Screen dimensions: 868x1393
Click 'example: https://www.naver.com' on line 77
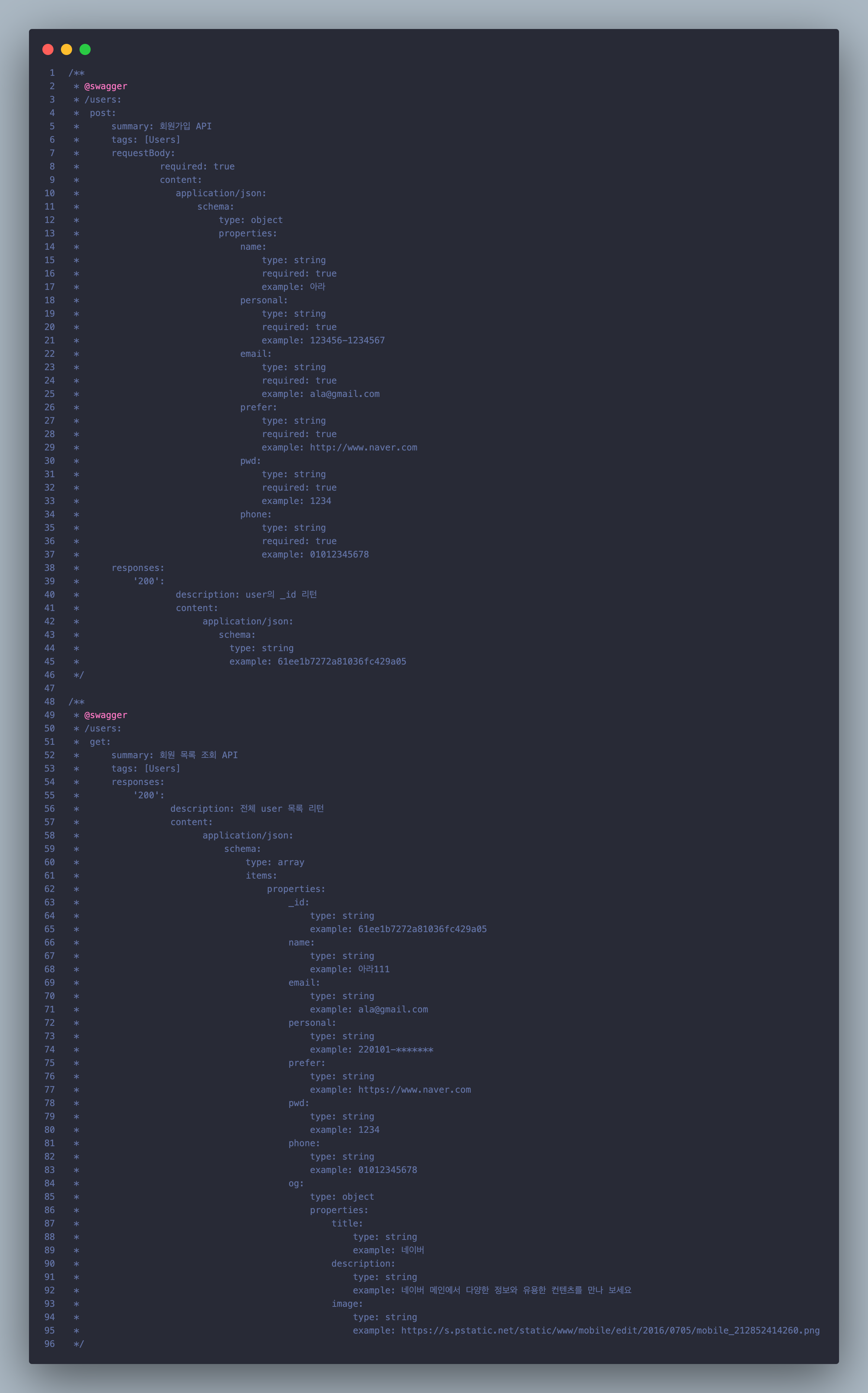coord(391,1090)
